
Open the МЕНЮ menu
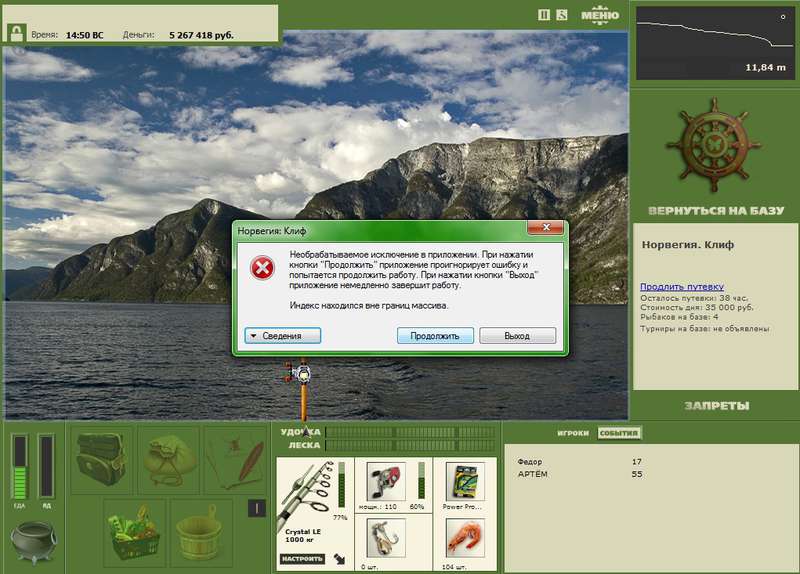(x=600, y=15)
